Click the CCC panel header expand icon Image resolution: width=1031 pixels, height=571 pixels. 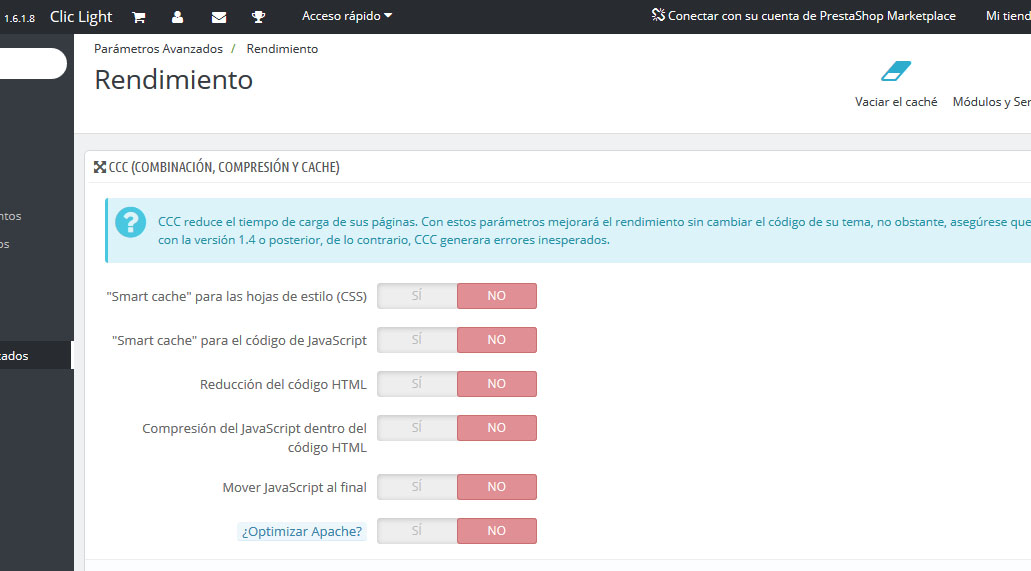point(100,167)
